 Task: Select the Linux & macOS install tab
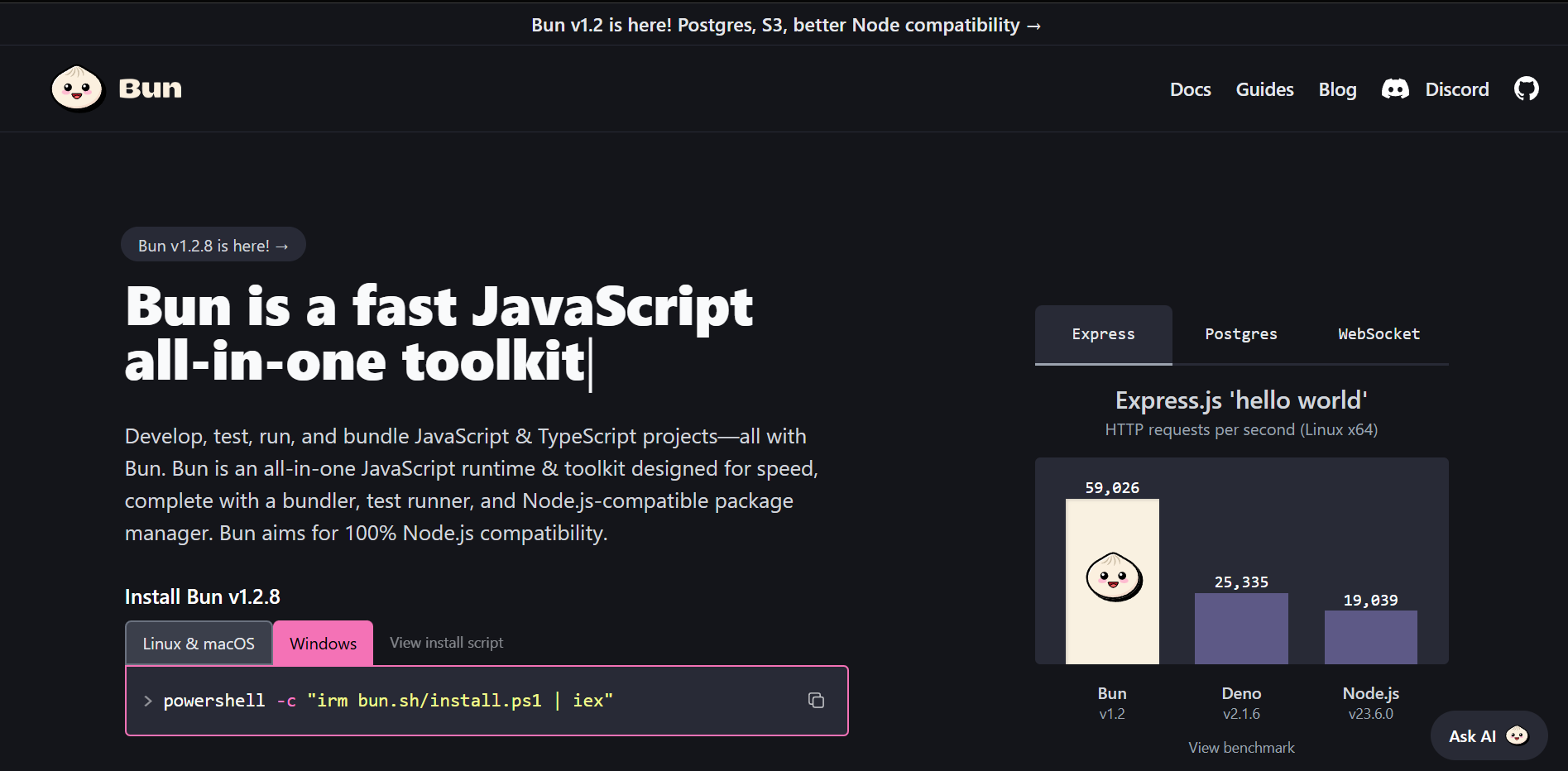tap(199, 643)
